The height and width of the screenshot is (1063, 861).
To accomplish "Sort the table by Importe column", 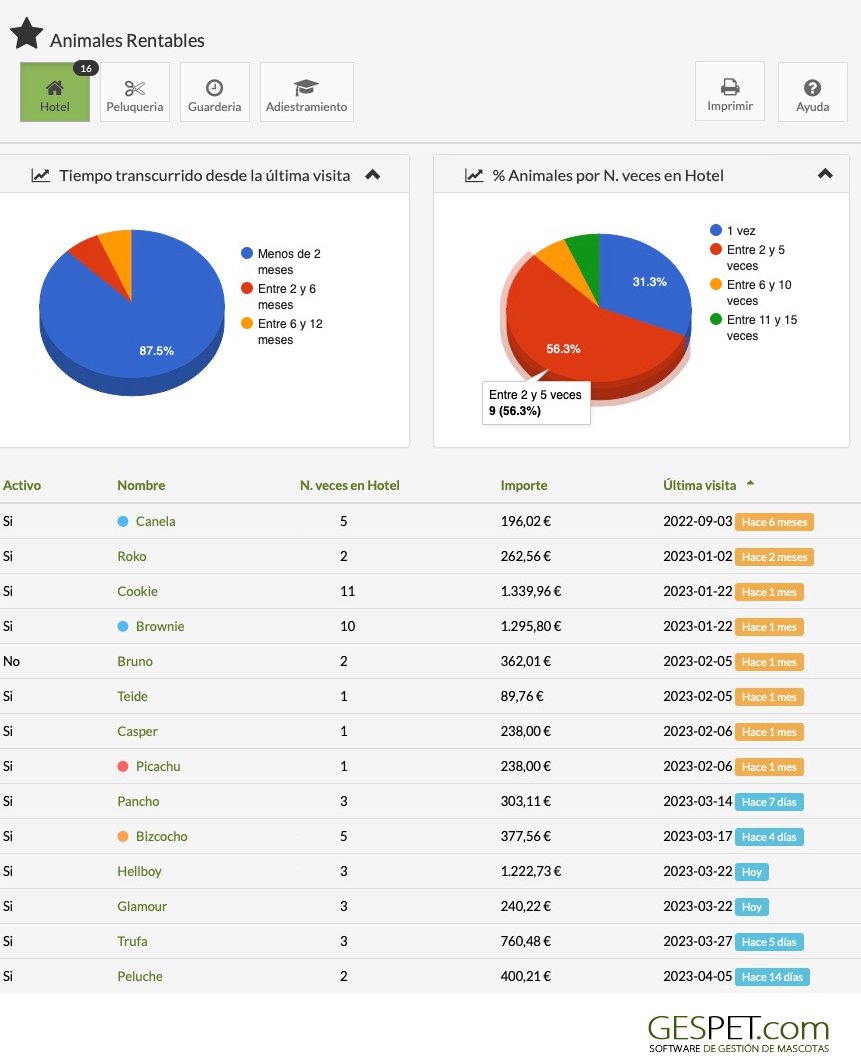I will (524, 485).
